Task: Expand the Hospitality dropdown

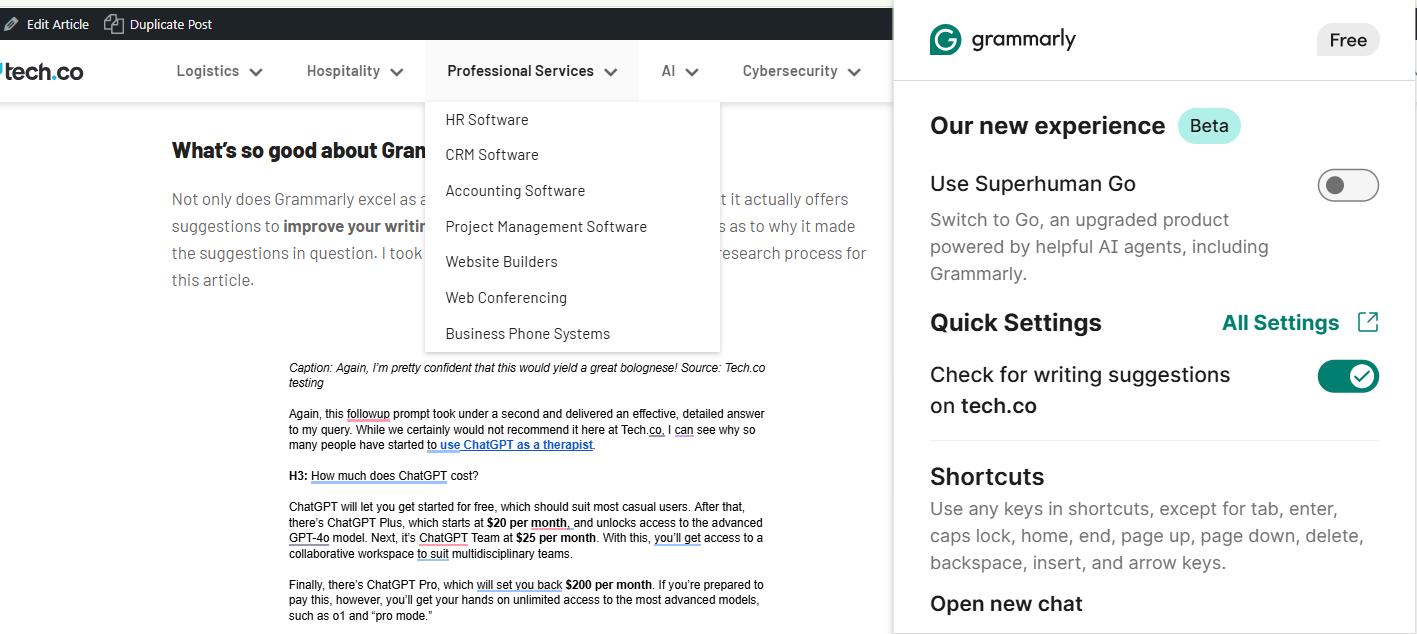Action: 354,70
